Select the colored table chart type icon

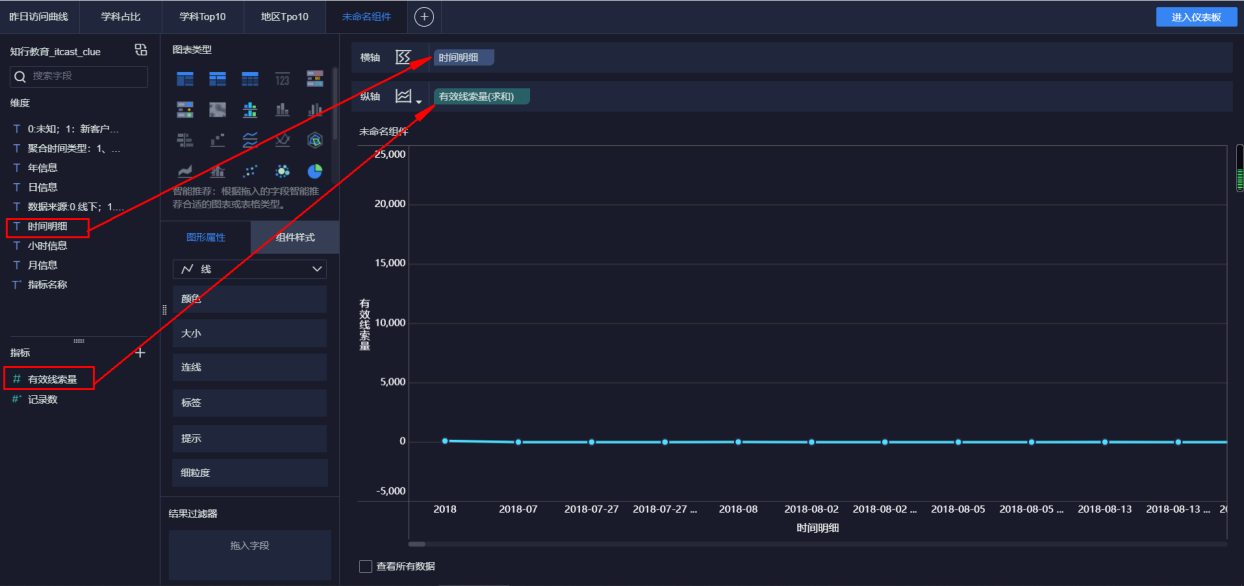[x=315, y=78]
